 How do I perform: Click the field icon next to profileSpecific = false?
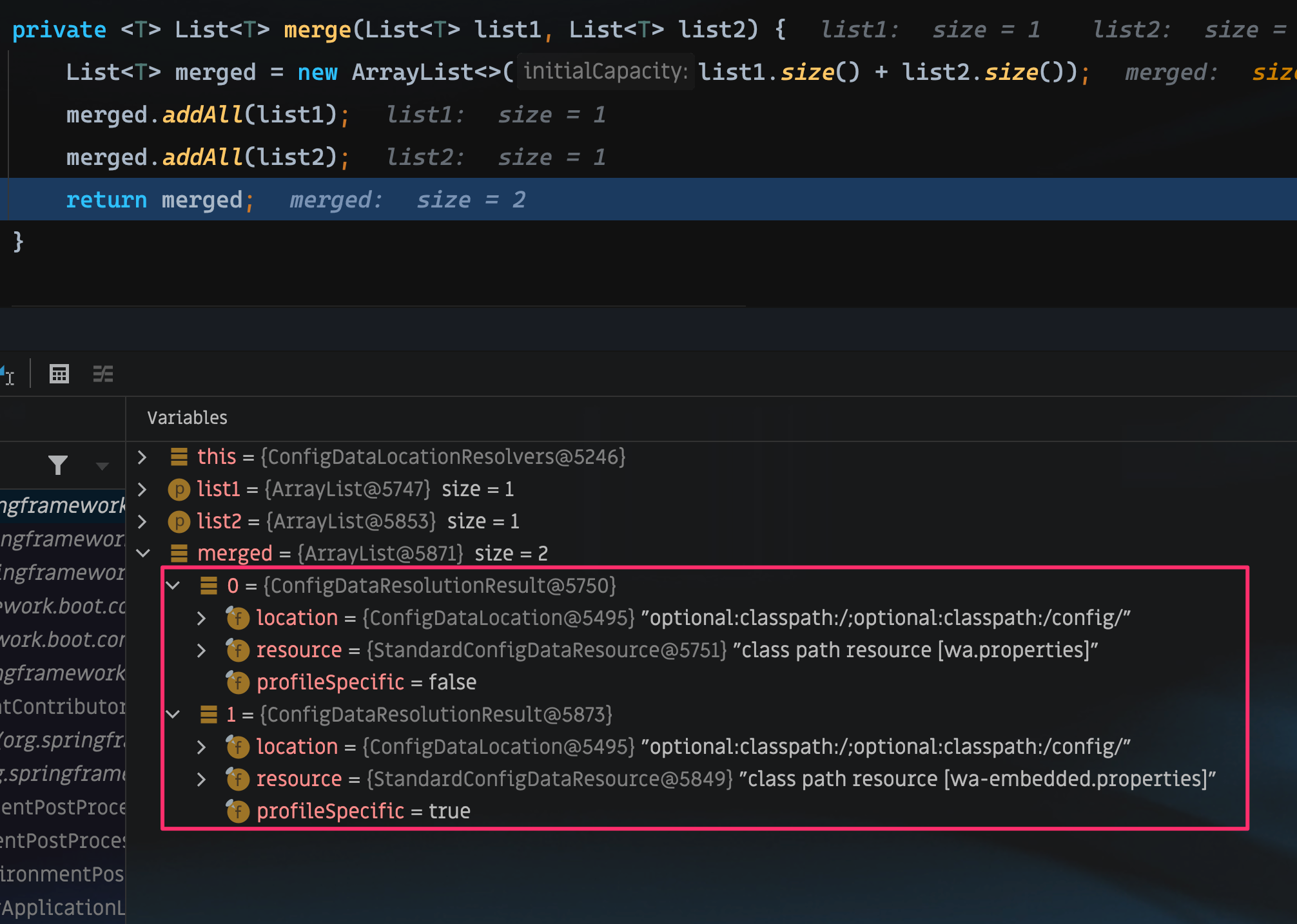point(238,682)
